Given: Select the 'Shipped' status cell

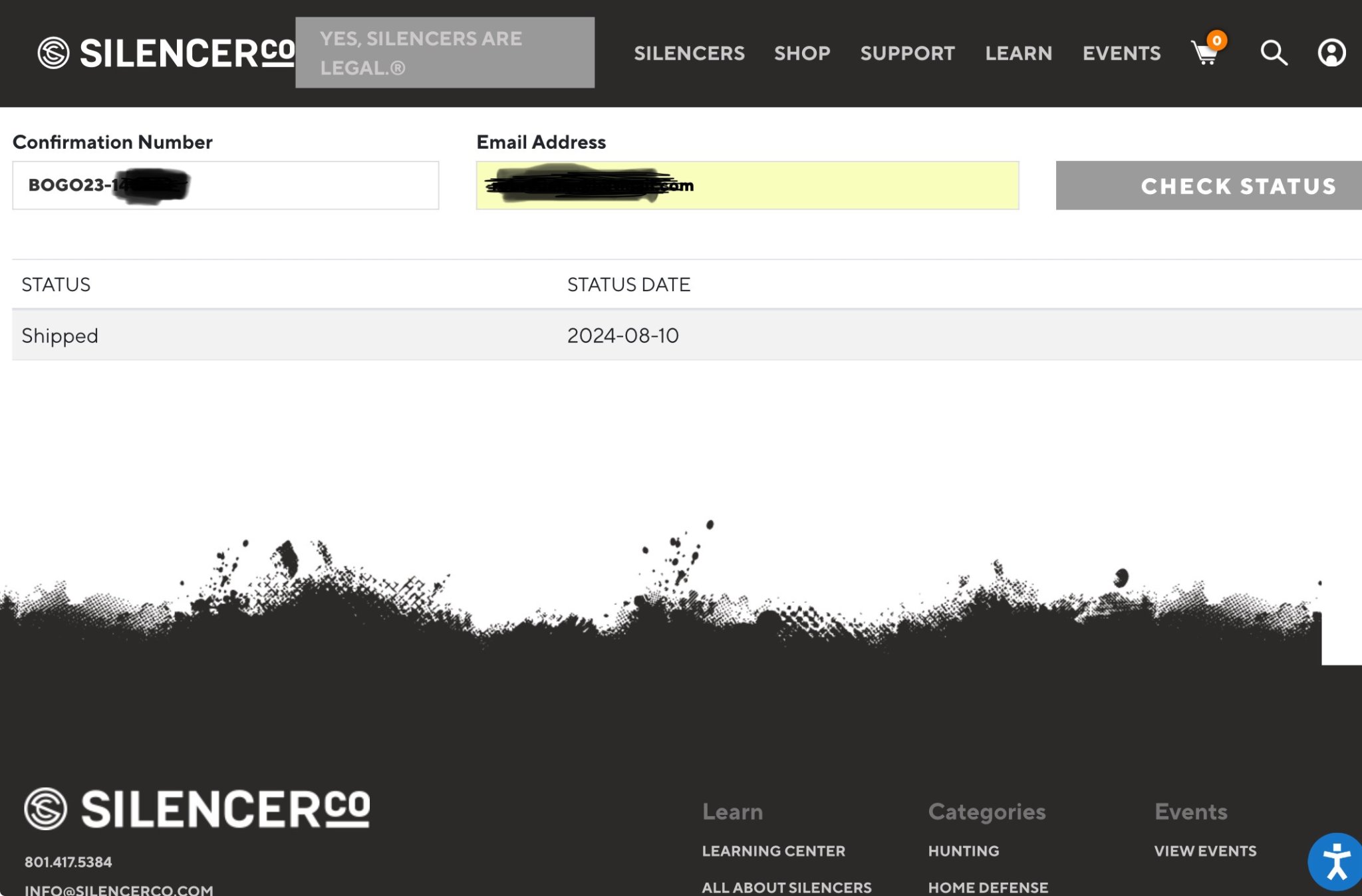Looking at the screenshot, I should [x=60, y=336].
